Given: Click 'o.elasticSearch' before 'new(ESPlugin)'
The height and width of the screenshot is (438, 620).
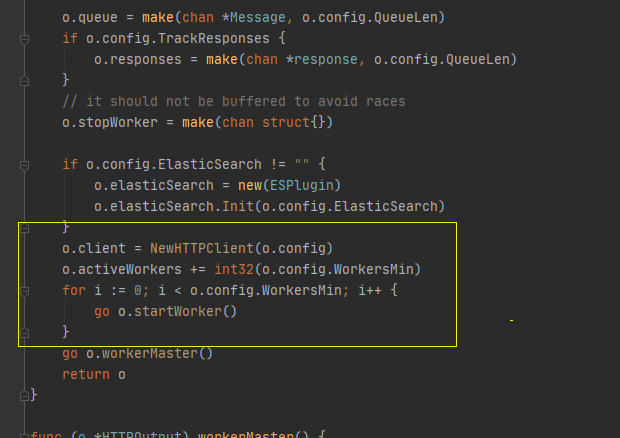Looking at the screenshot, I should 153,185.
